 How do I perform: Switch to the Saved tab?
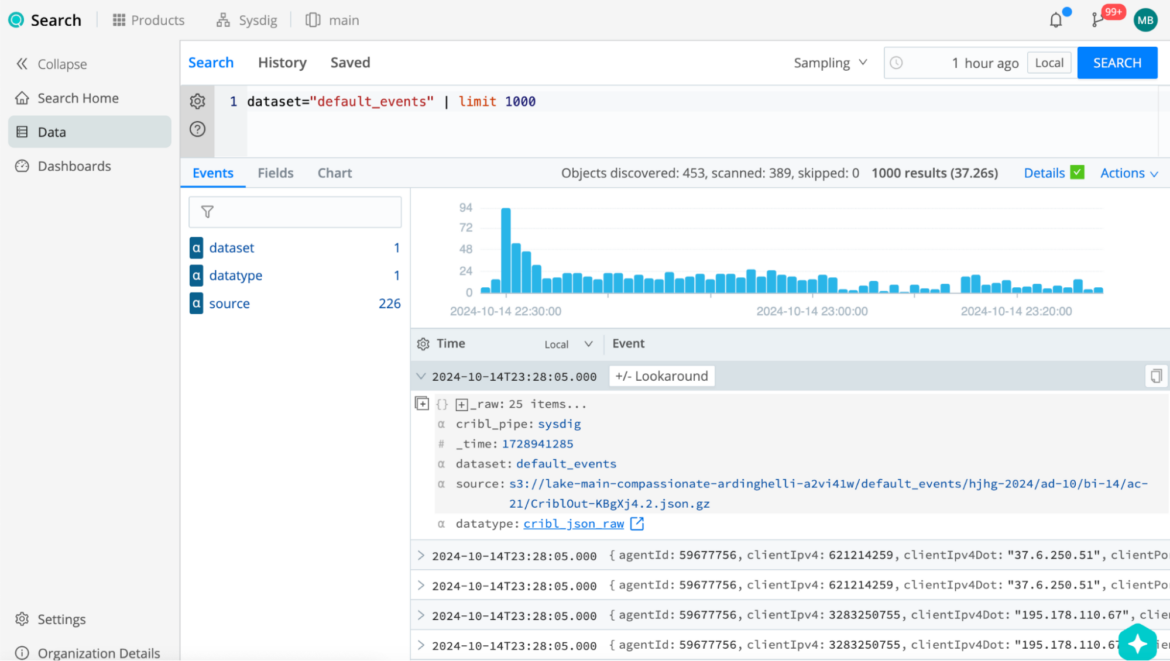(350, 63)
